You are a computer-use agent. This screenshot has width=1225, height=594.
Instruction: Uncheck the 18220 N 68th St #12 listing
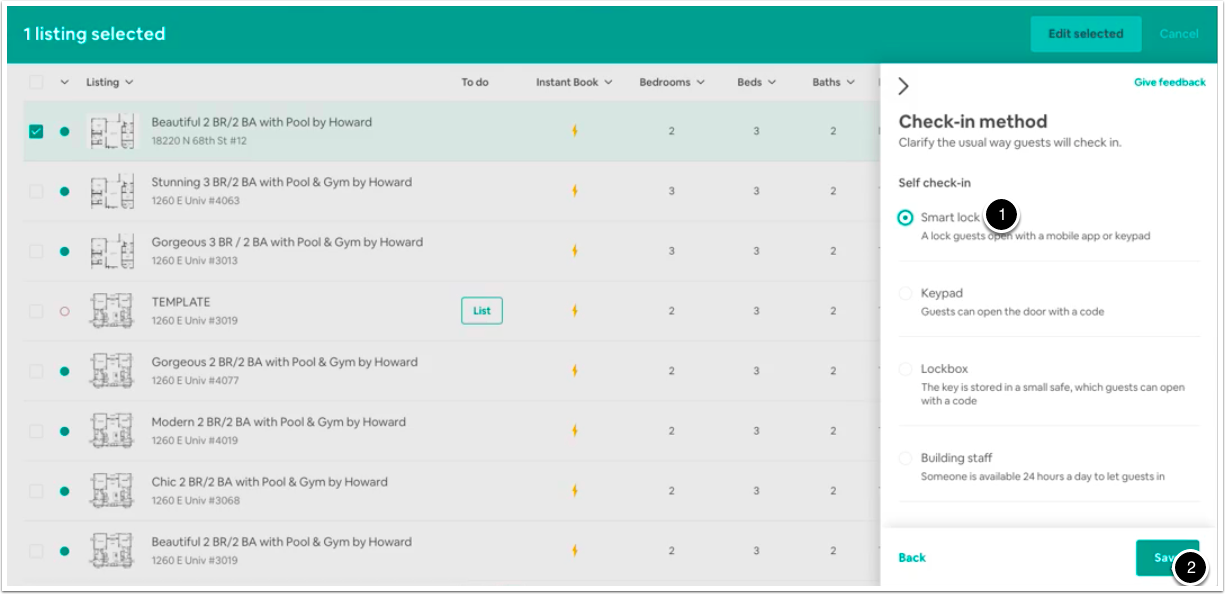pyautogui.click(x=36, y=131)
